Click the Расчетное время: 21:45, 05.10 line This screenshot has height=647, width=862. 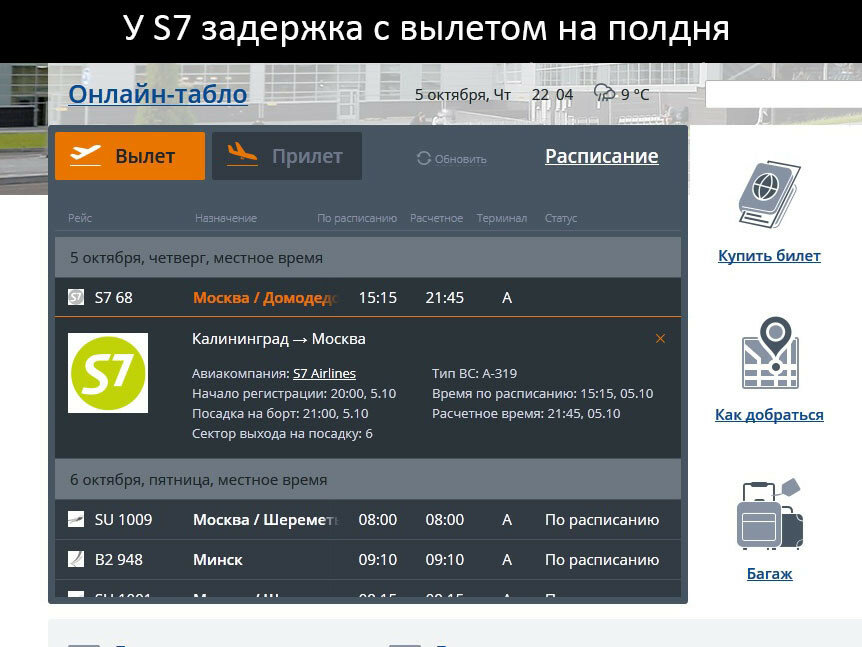coord(526,413)
